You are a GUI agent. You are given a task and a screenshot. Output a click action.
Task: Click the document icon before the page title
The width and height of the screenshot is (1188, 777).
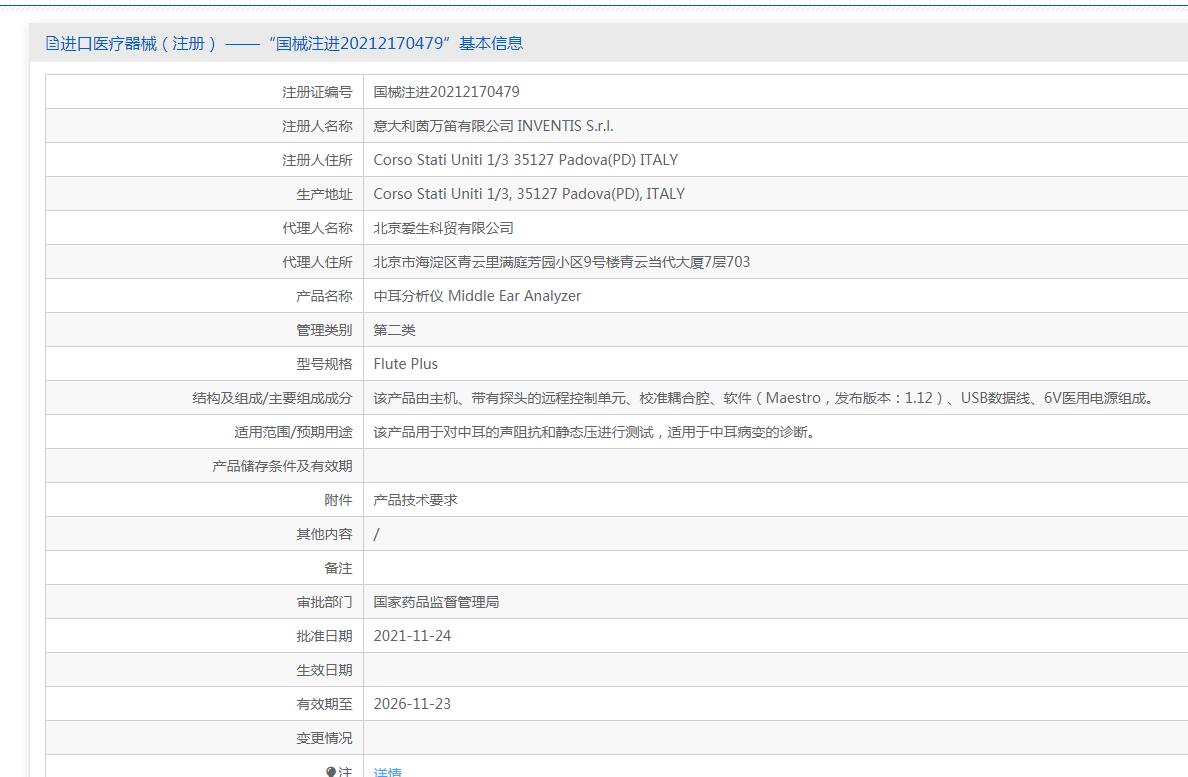[52, 43]
